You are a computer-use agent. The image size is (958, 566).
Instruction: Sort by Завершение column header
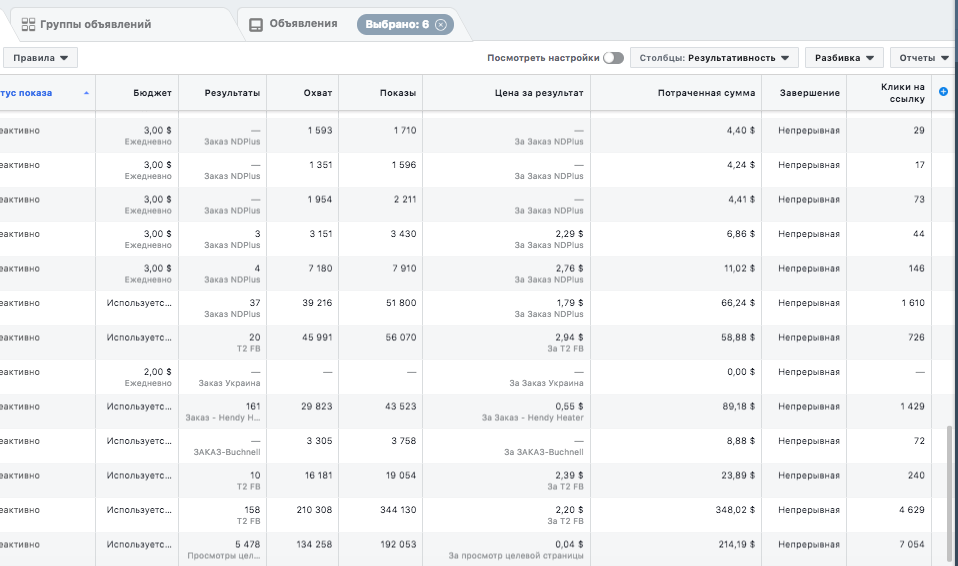click(810, 93)
